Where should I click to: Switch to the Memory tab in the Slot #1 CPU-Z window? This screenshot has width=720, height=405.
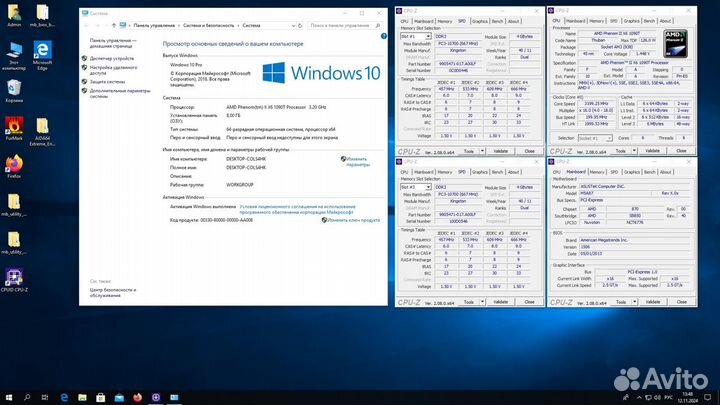tap(444, 22)
